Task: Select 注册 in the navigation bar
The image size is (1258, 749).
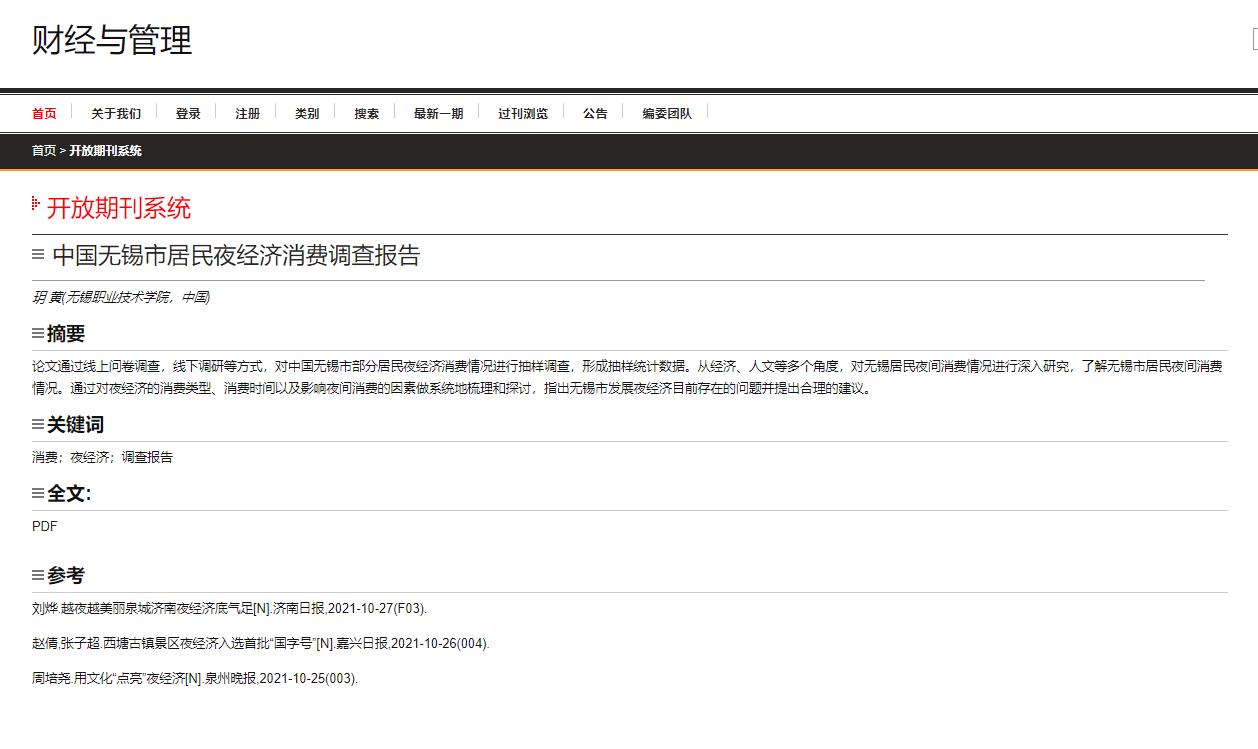Action: tap(248, 113)
